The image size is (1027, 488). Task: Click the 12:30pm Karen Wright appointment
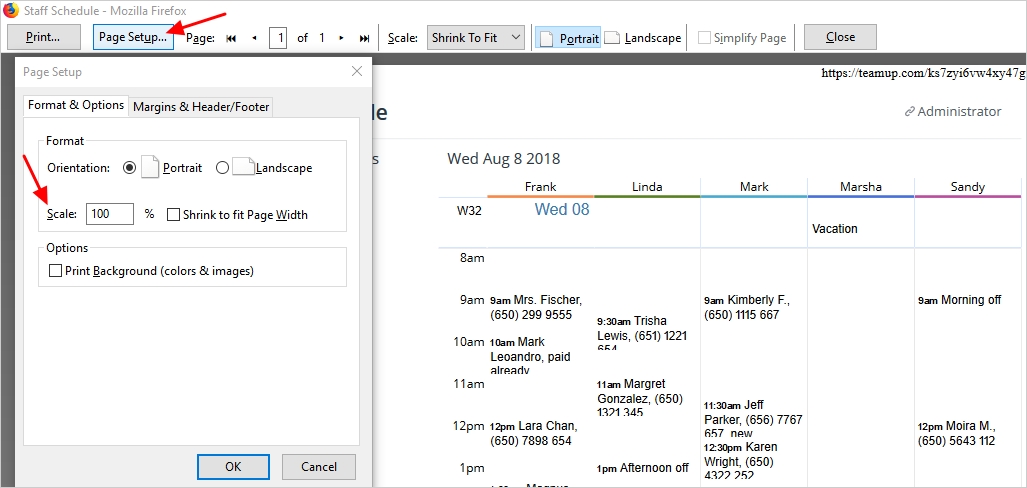[x=741, y=462]
